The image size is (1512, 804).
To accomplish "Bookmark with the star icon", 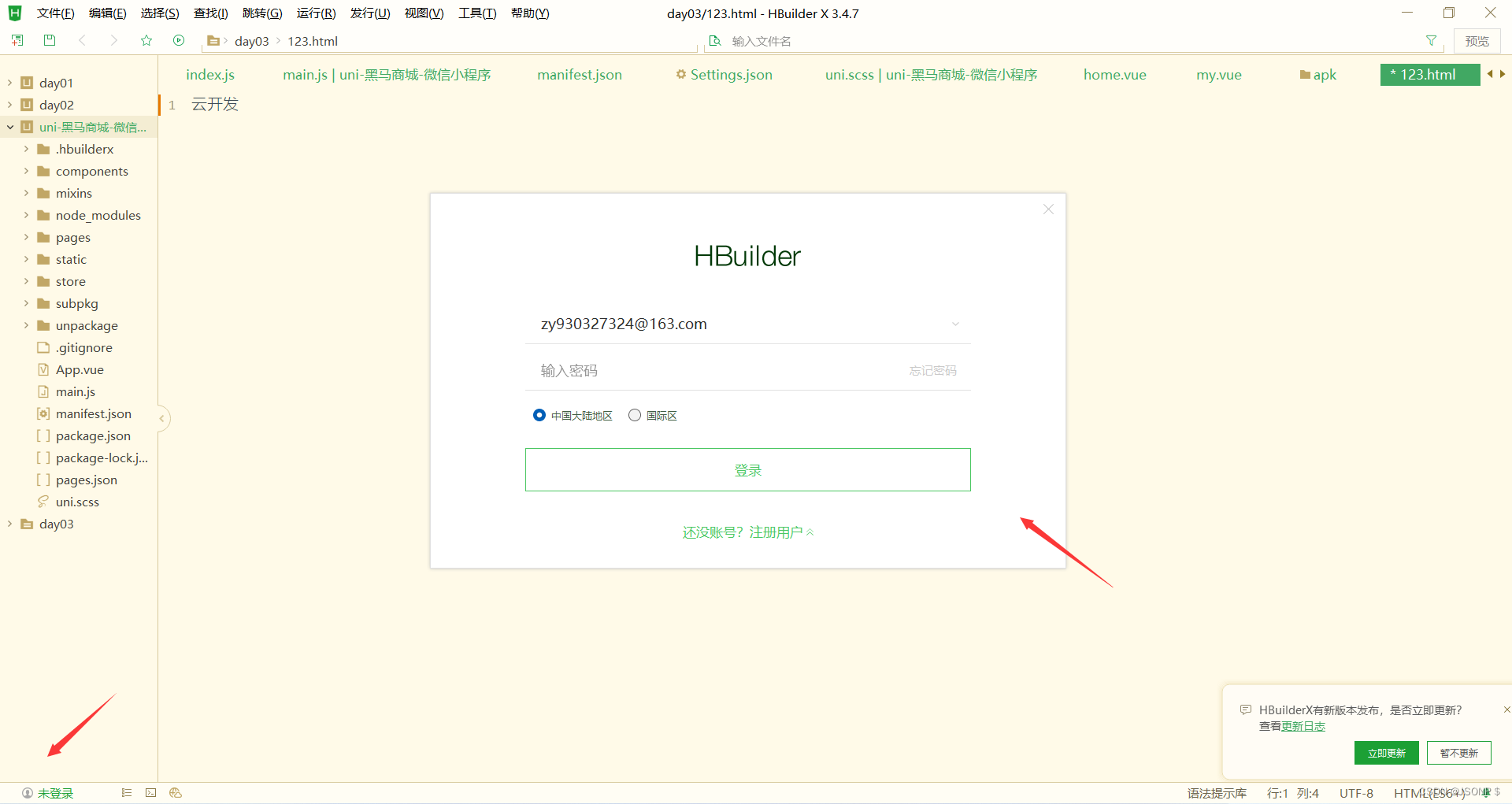I will click(146, 40).
